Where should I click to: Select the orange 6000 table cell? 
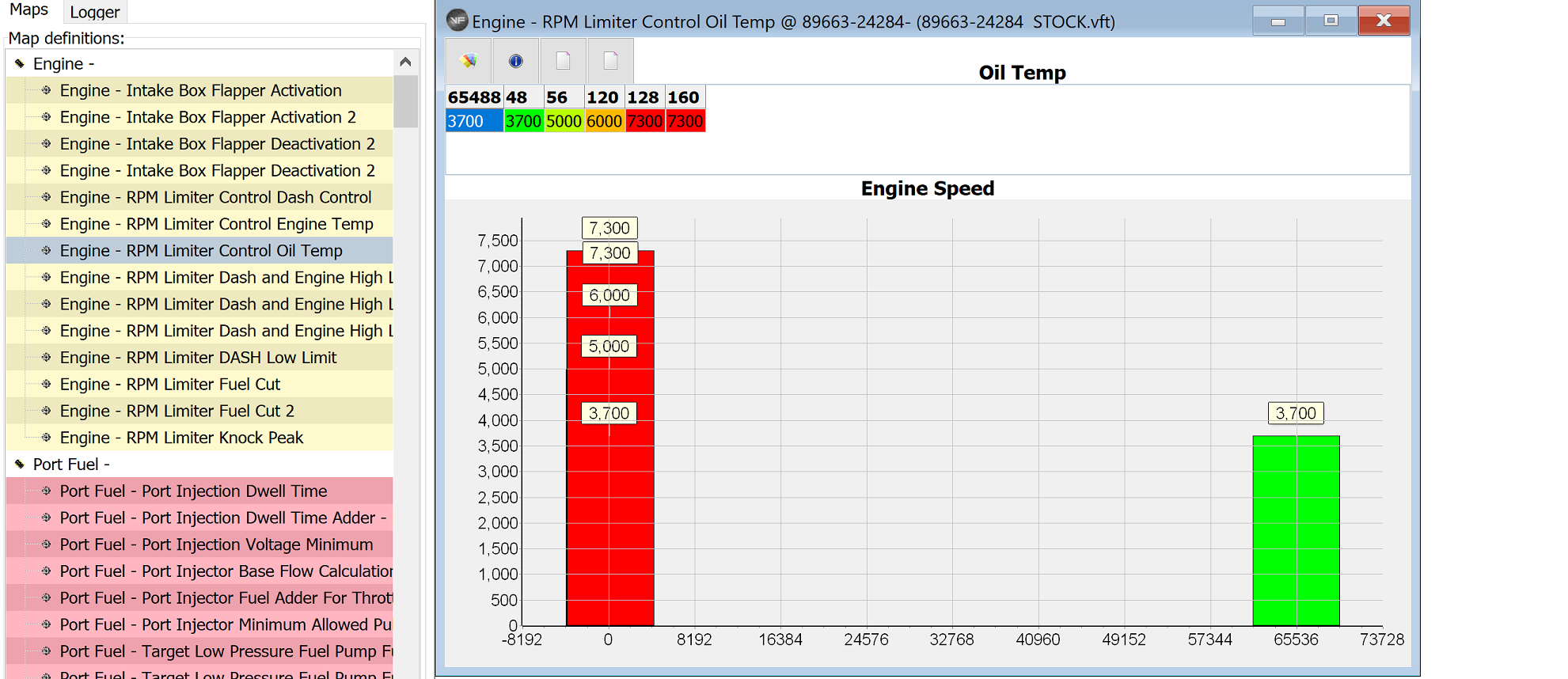point(605,121)
